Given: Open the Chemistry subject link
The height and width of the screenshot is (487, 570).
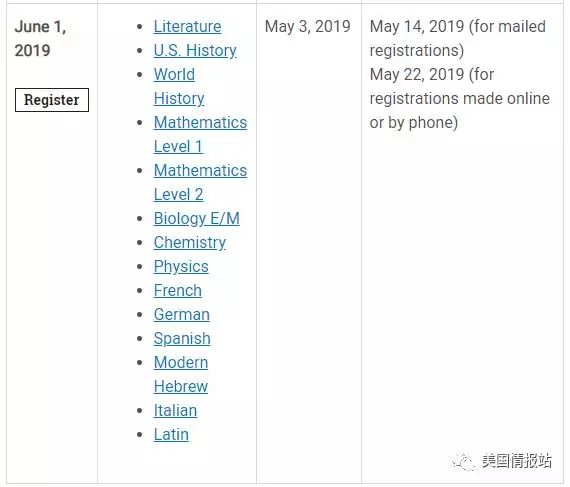Looking at the screenshot, I should pyautogui.click(x=190, y=242).
